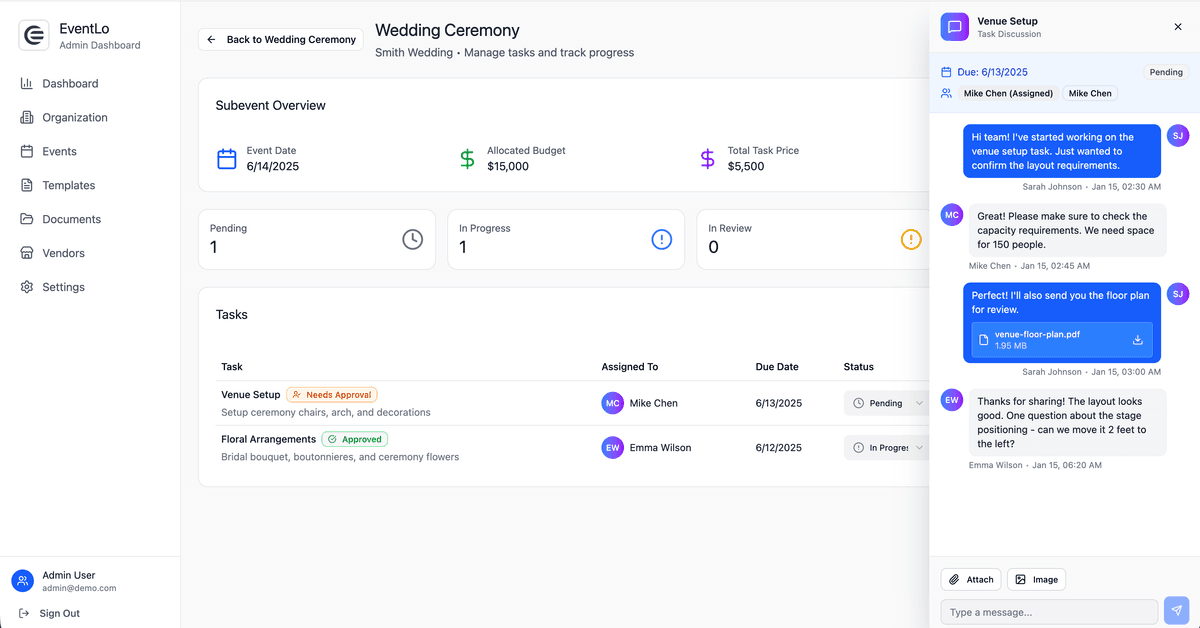
Task: Change Floral Arrangements status from In Progress
Action: point(886,447)
